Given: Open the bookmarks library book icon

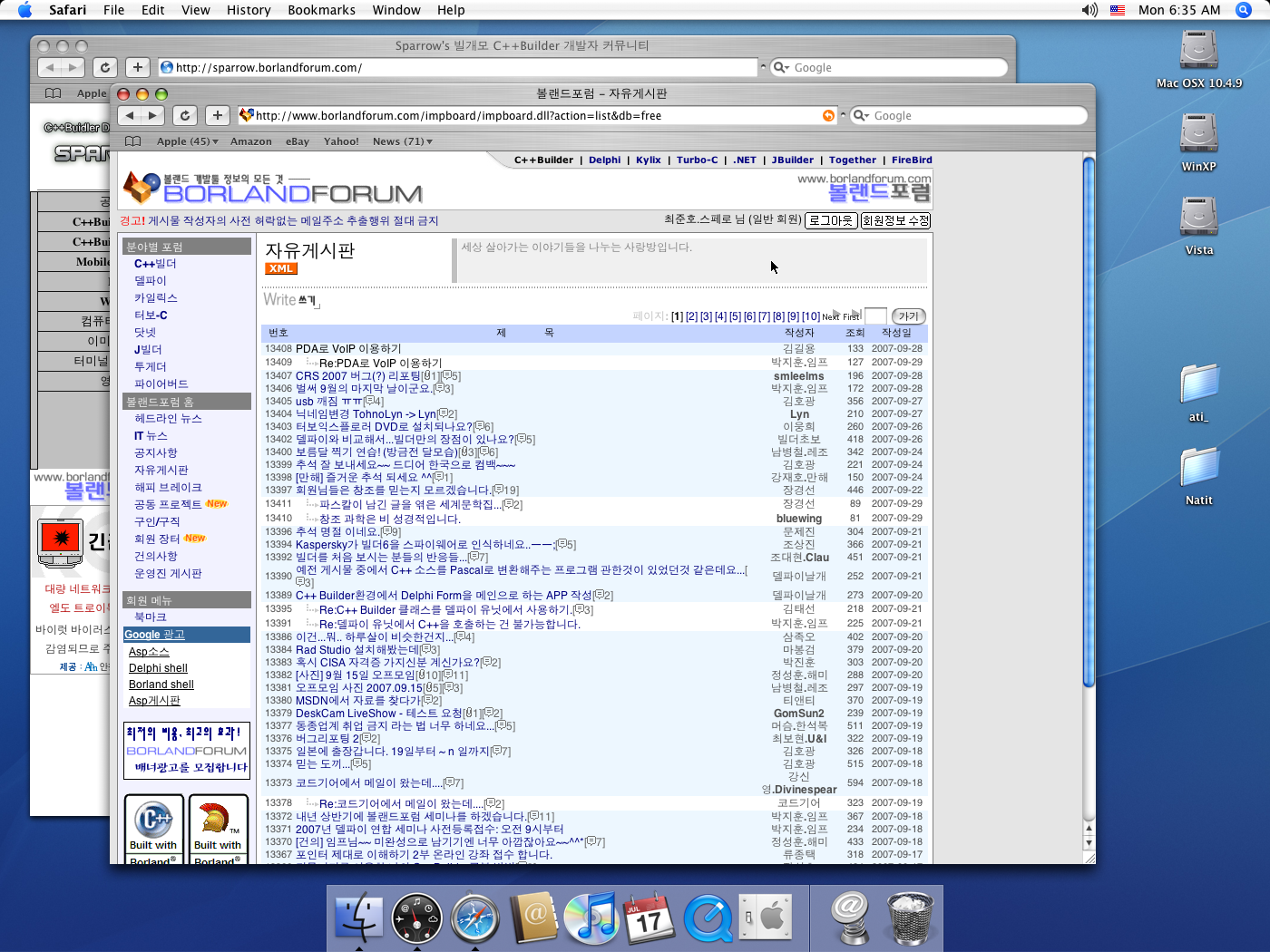Looking at the screenshot, I should (x=133, y=141).
